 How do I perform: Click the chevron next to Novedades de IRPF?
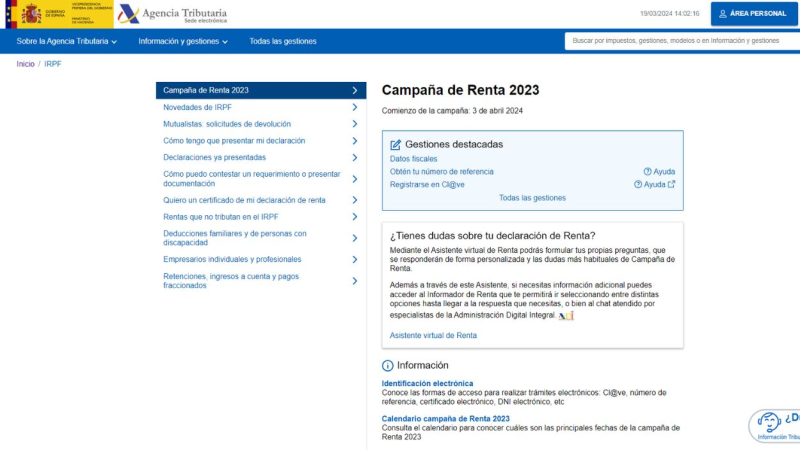(x=355, y=107)
